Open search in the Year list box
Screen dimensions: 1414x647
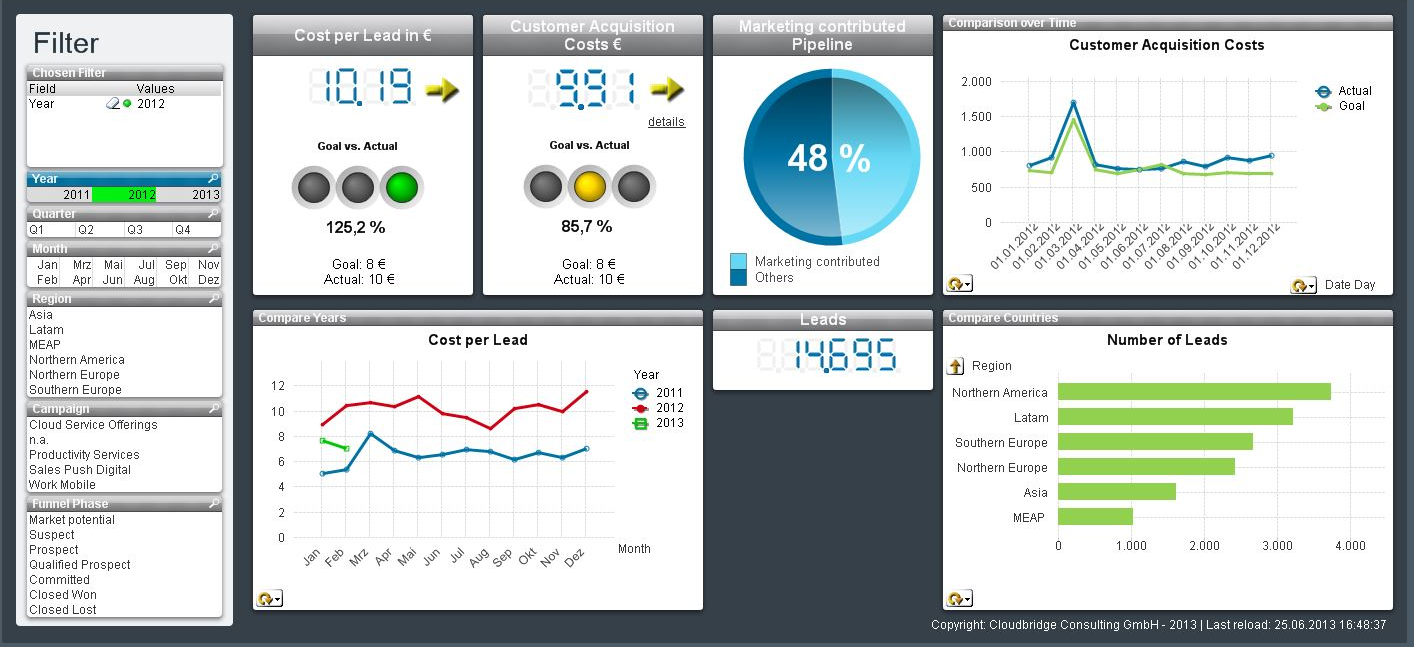click(x=213, y=179)
